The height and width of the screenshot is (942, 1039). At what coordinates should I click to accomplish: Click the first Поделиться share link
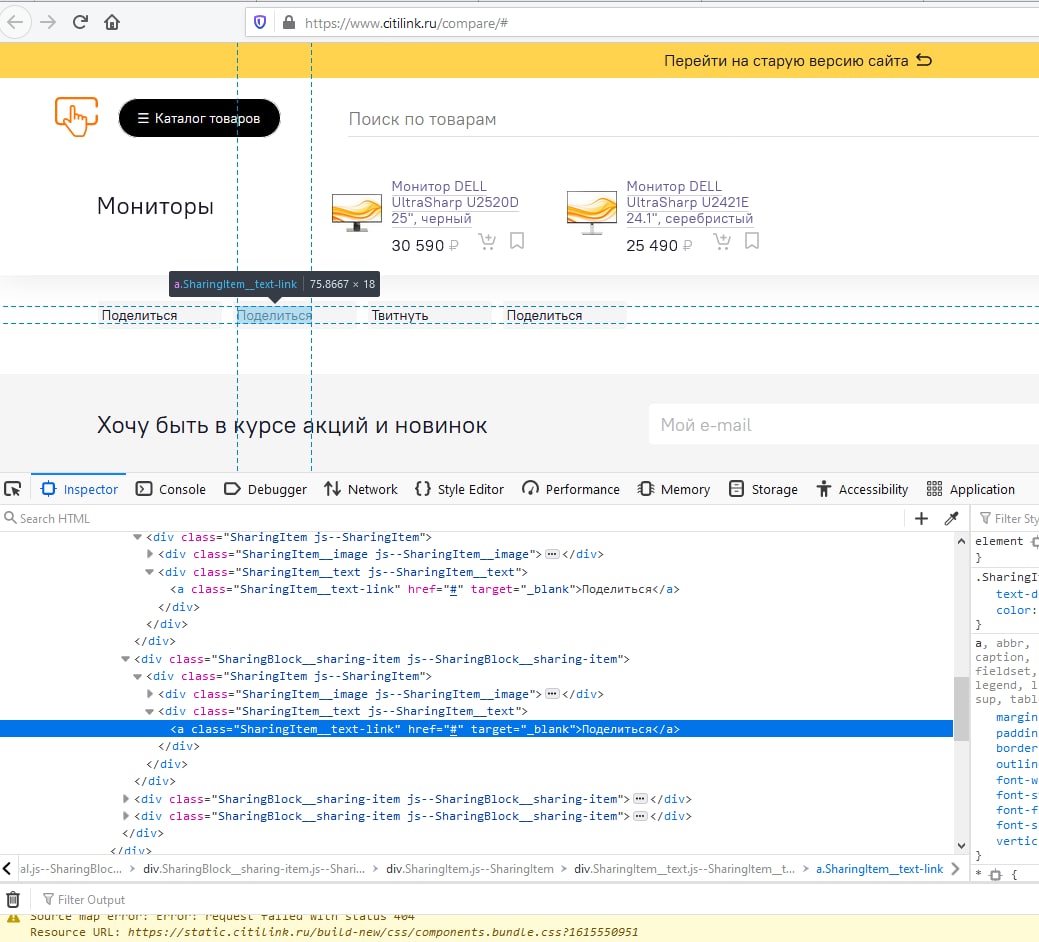[139, 315]
